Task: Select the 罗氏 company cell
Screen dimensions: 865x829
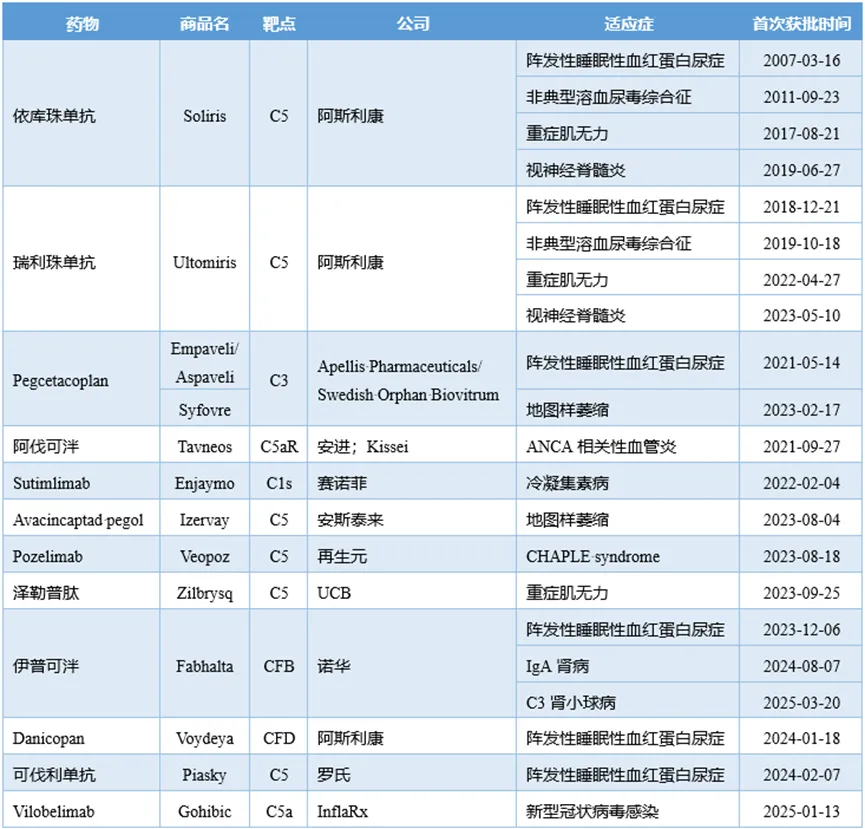Action: 333,775
